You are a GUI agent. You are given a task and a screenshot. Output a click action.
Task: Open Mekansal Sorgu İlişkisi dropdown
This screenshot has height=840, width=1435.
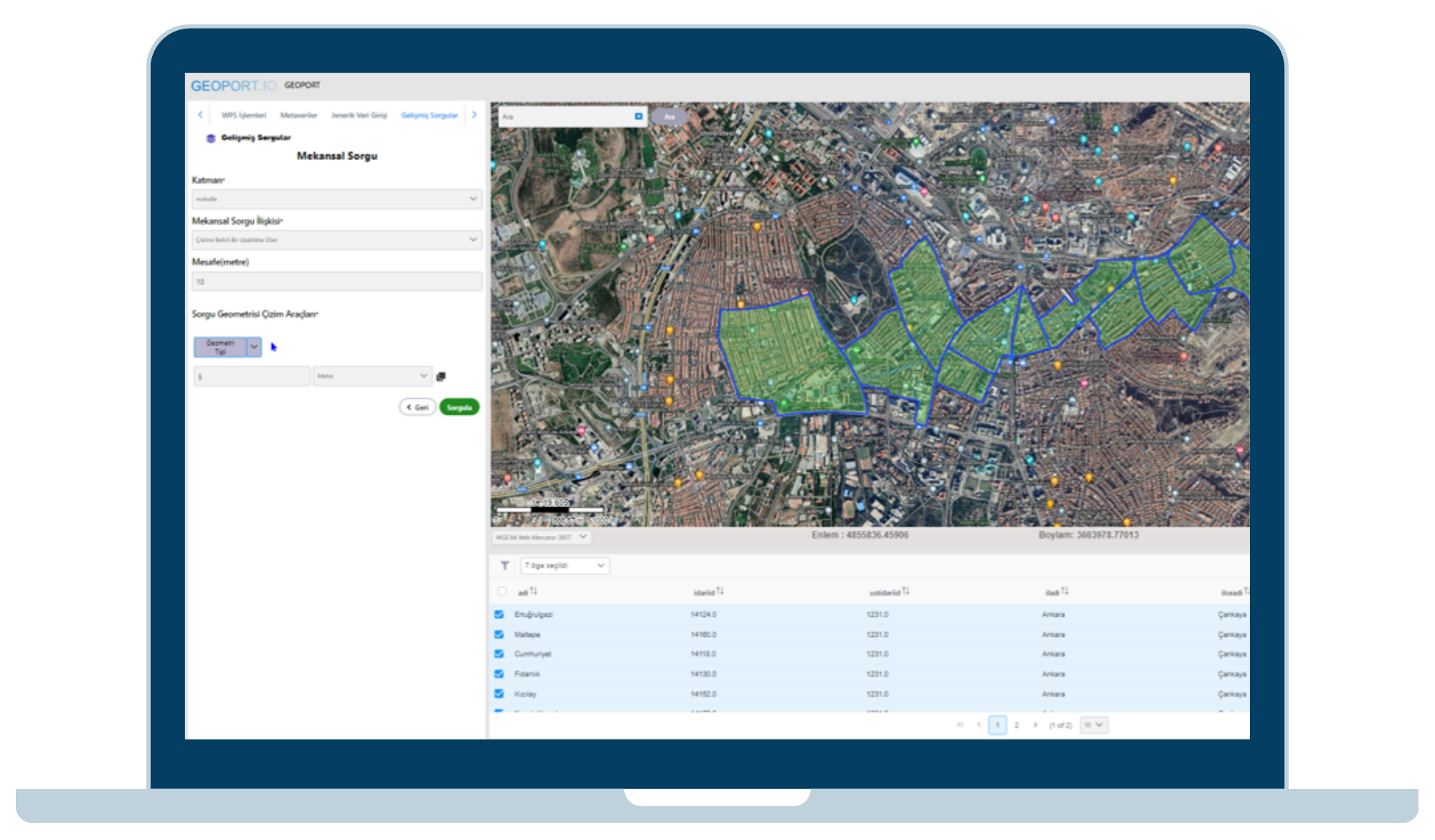pos(337,240)
